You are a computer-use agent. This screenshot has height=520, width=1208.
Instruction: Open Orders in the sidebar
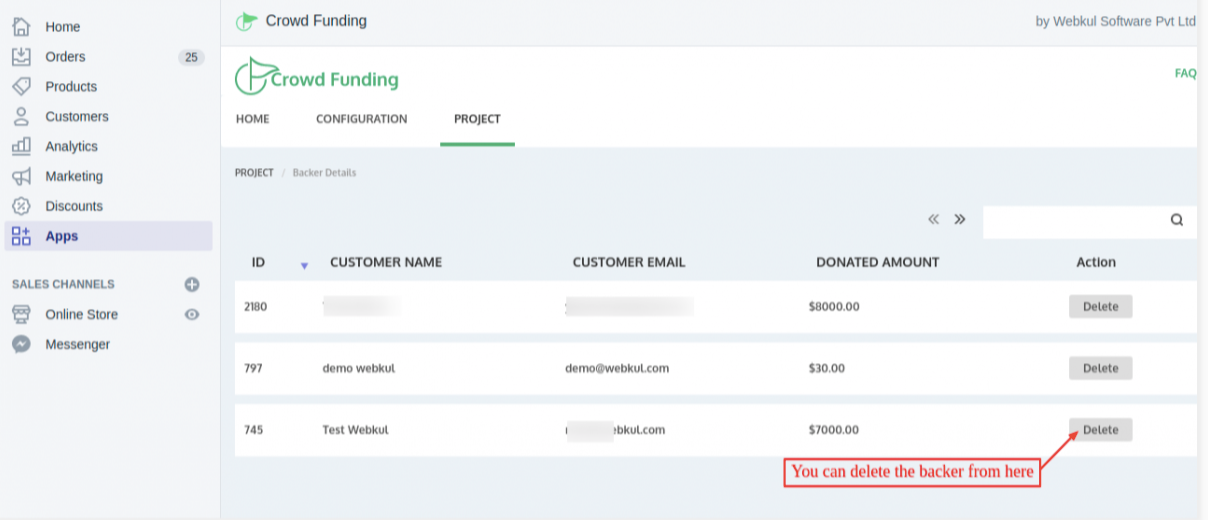[65, 57]
